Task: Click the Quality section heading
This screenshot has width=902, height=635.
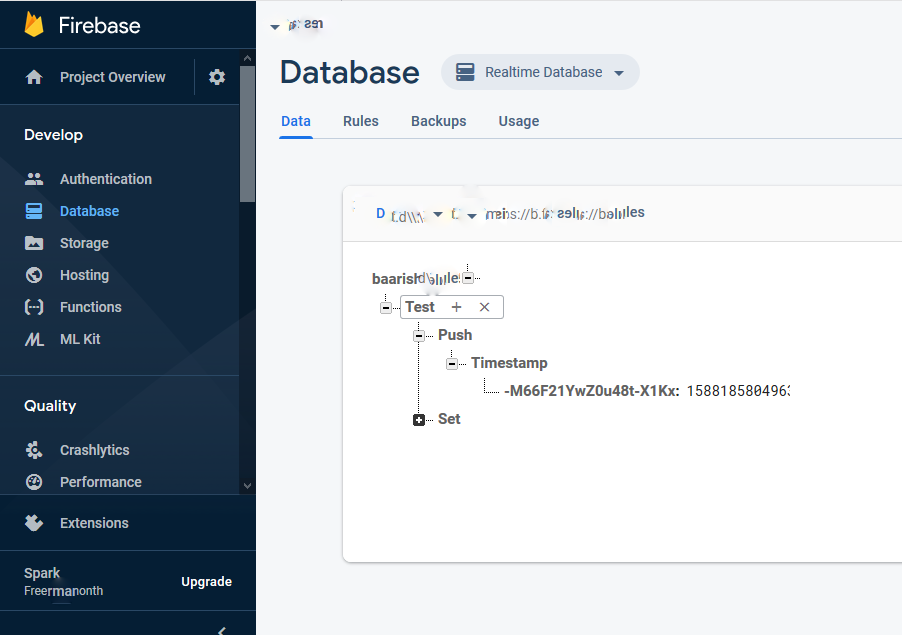Action: 50,406
